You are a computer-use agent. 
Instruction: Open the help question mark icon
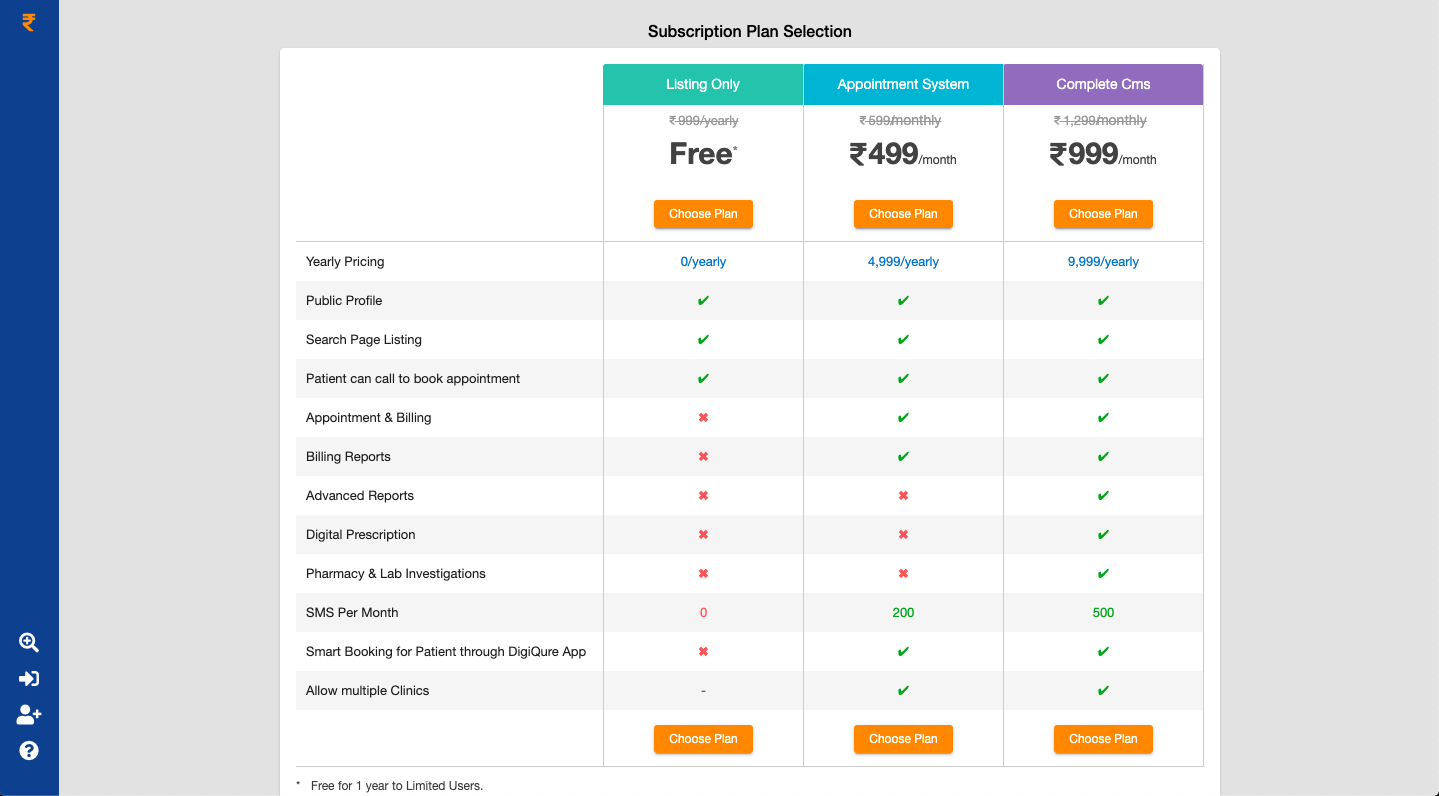pos(29,751)
